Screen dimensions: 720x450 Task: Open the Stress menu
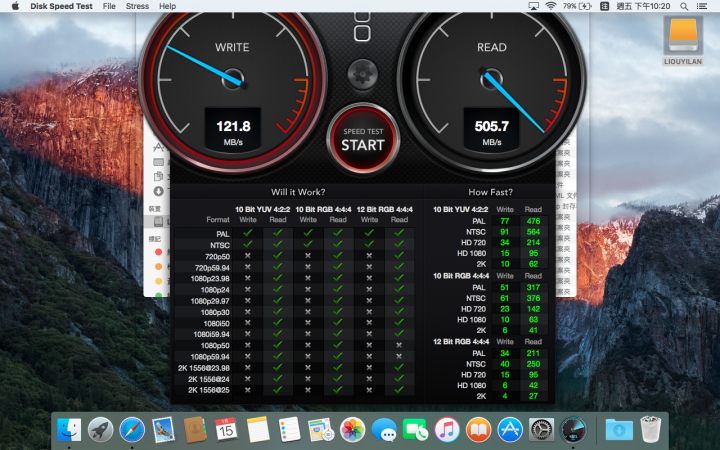click(x=137, y=6)
